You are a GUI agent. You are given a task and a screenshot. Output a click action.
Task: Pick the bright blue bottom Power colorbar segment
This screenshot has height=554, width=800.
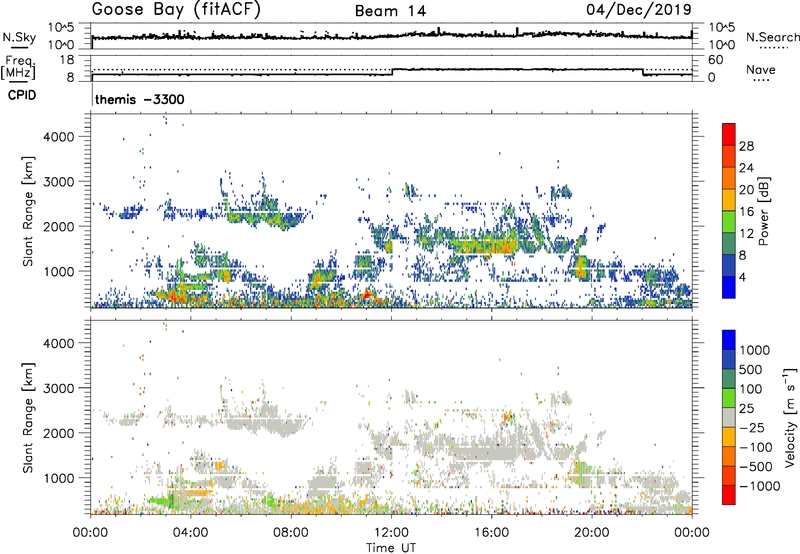pos(729,287)
